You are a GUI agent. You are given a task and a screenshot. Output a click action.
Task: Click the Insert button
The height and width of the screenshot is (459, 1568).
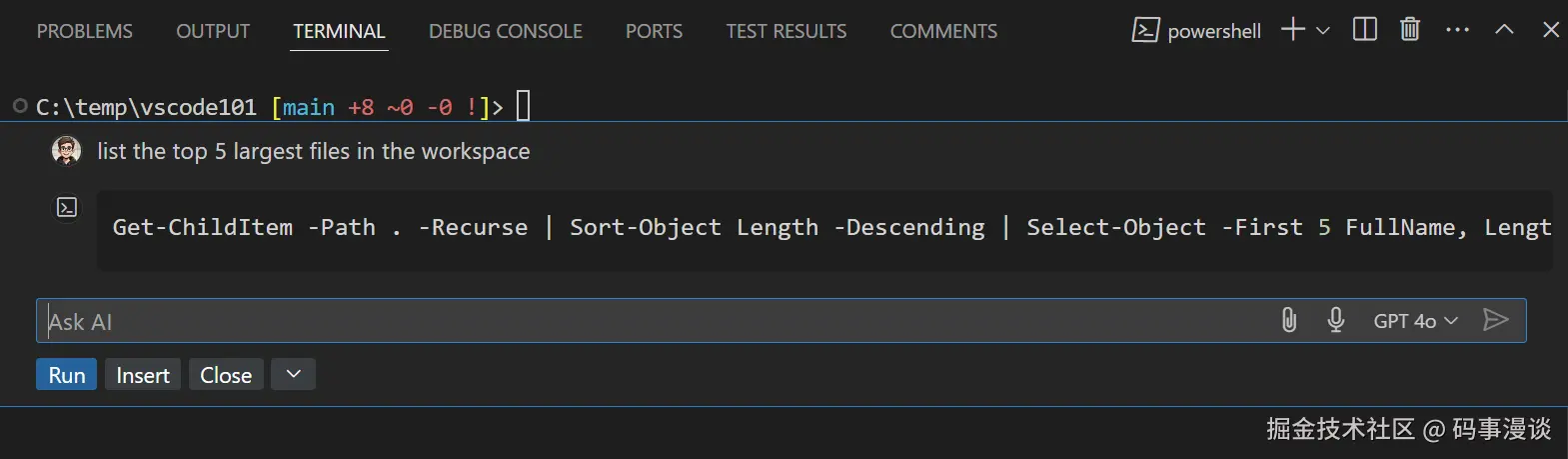143,375
